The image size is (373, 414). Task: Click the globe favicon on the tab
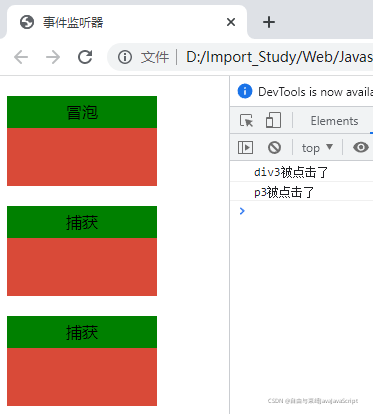coord(27,22)
